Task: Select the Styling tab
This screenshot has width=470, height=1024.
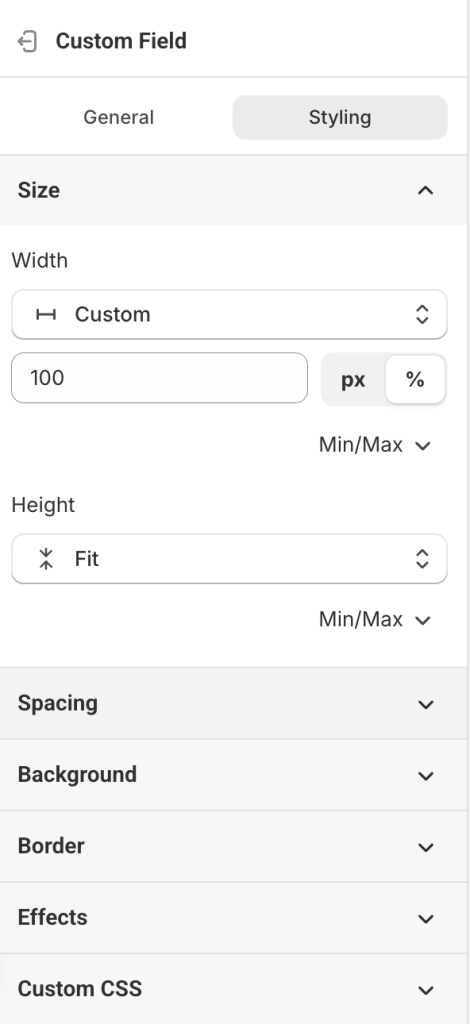Action: pos(340,118)
